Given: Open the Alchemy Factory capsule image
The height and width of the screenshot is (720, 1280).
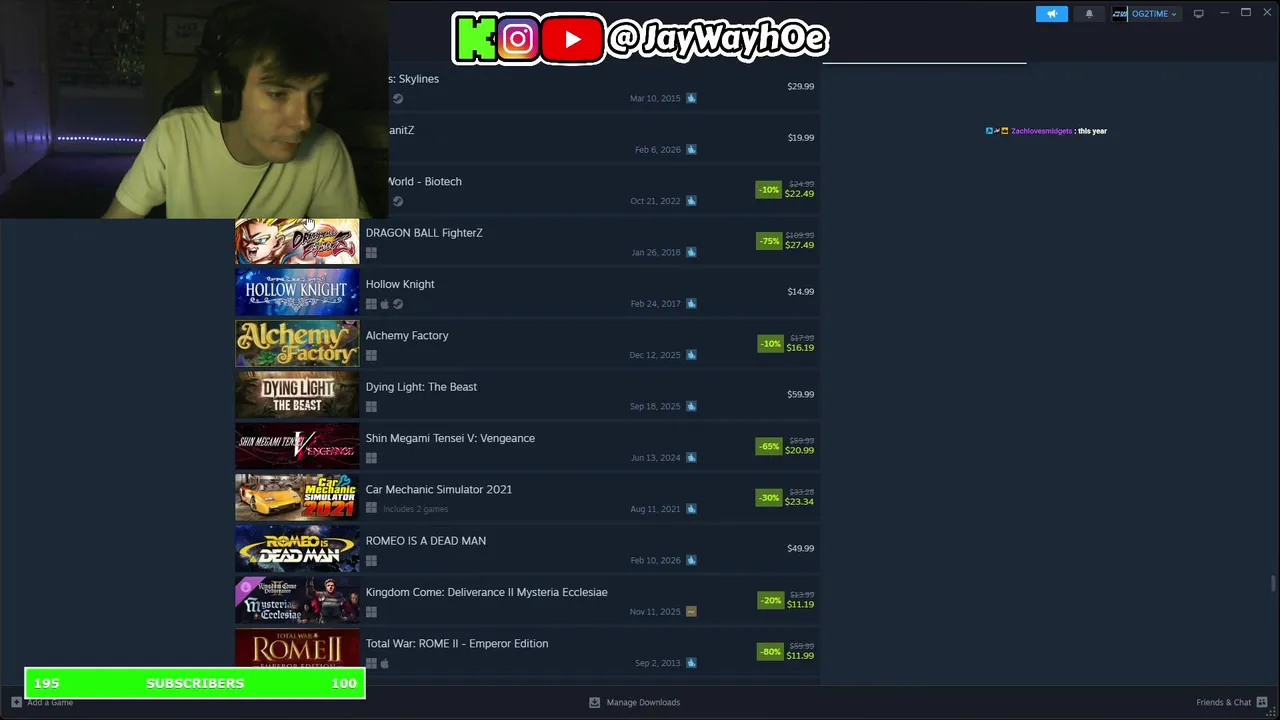Looking at the screenshot, I should coord(297,343).
